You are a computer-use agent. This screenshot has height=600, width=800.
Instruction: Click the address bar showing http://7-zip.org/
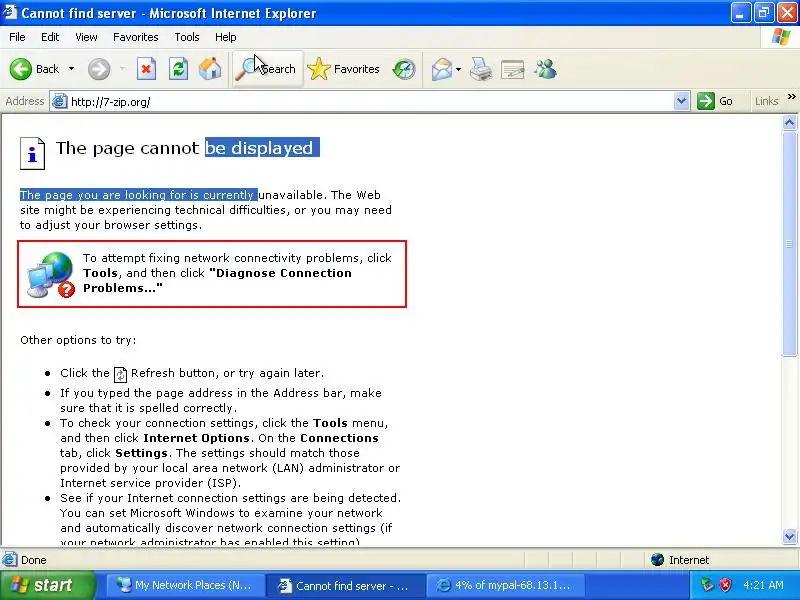[370, 102]
